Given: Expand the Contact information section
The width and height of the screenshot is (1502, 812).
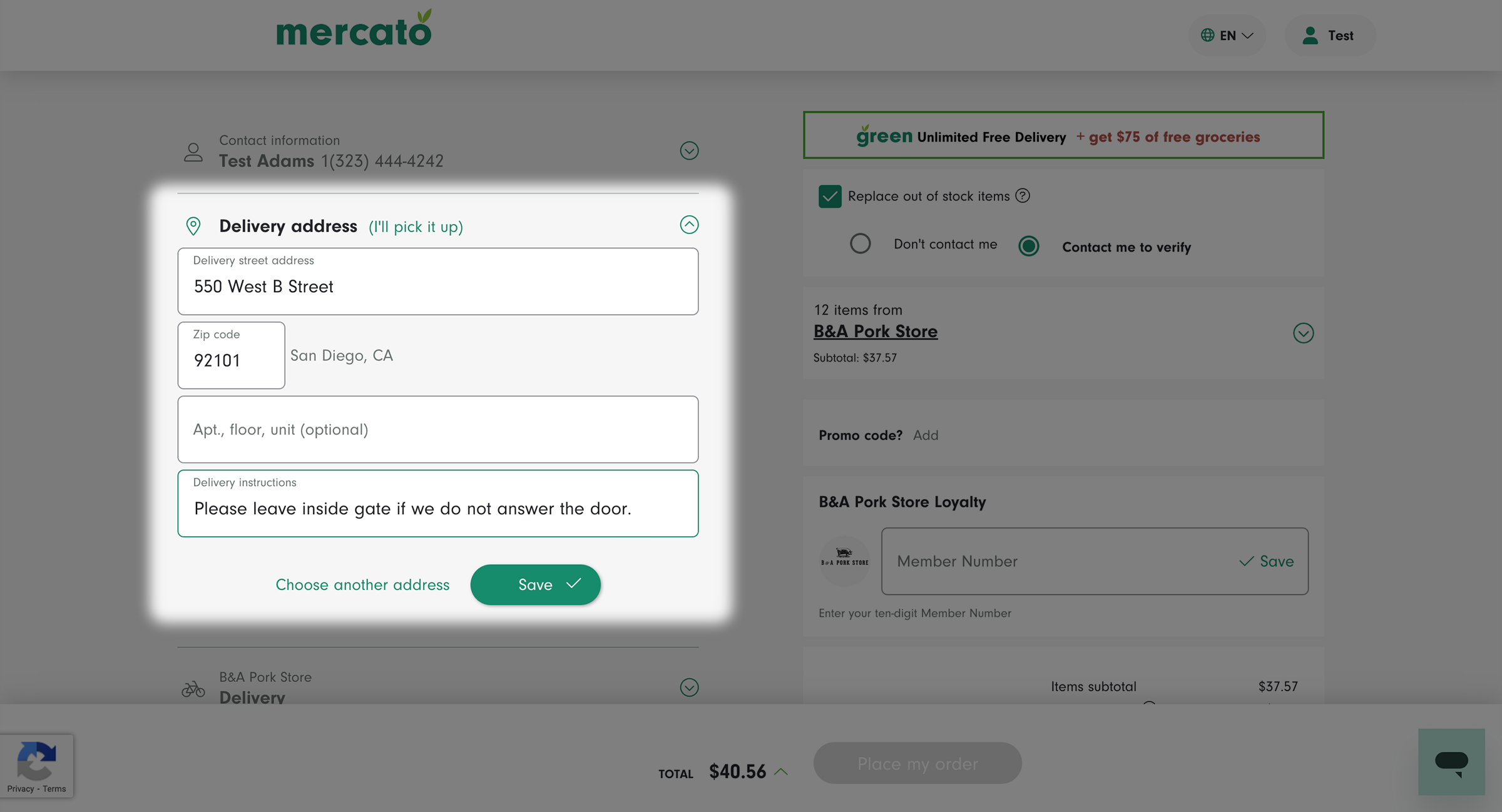Looking at the screenshot, I should [689, 151].
